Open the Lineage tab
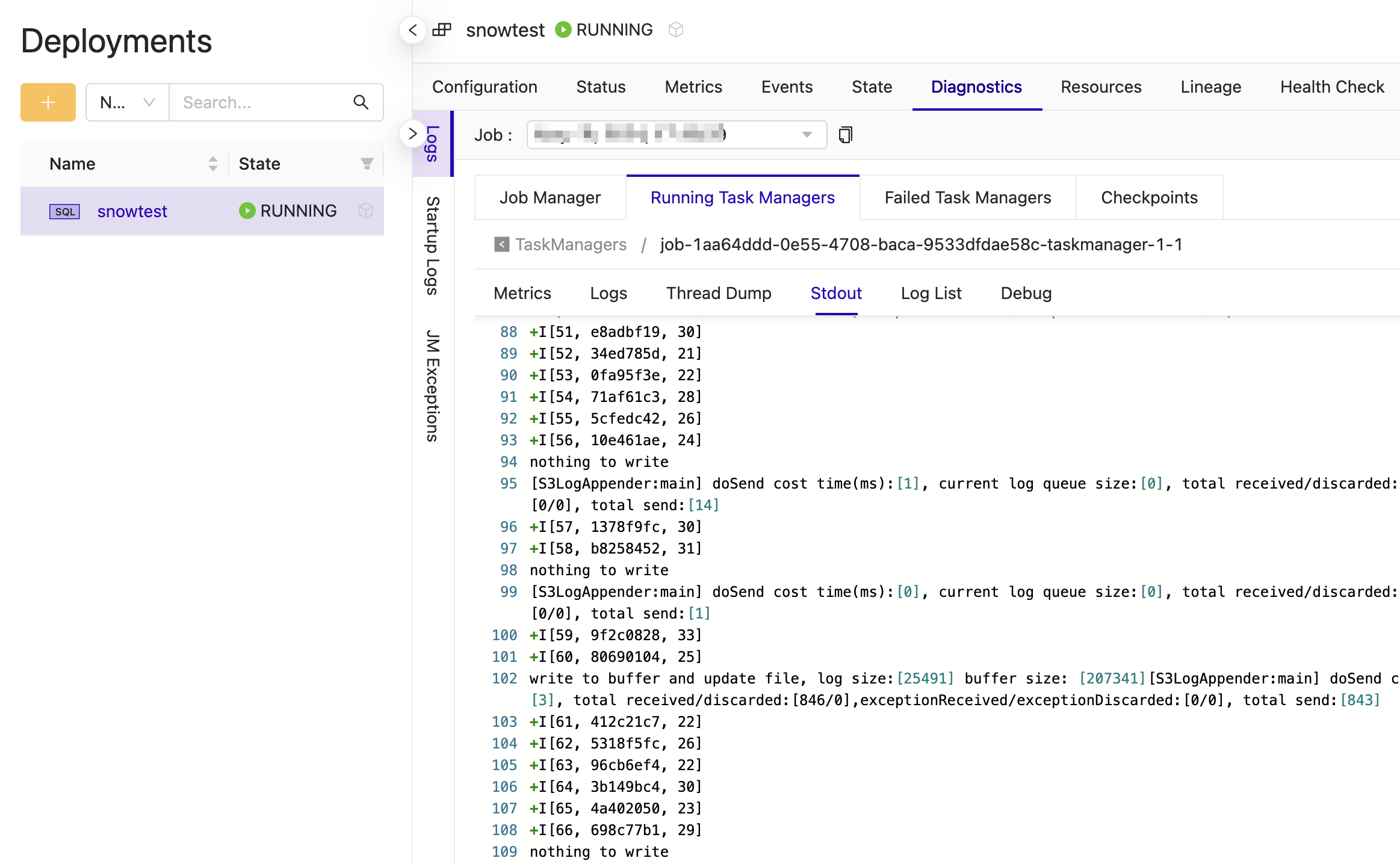 1210,87
